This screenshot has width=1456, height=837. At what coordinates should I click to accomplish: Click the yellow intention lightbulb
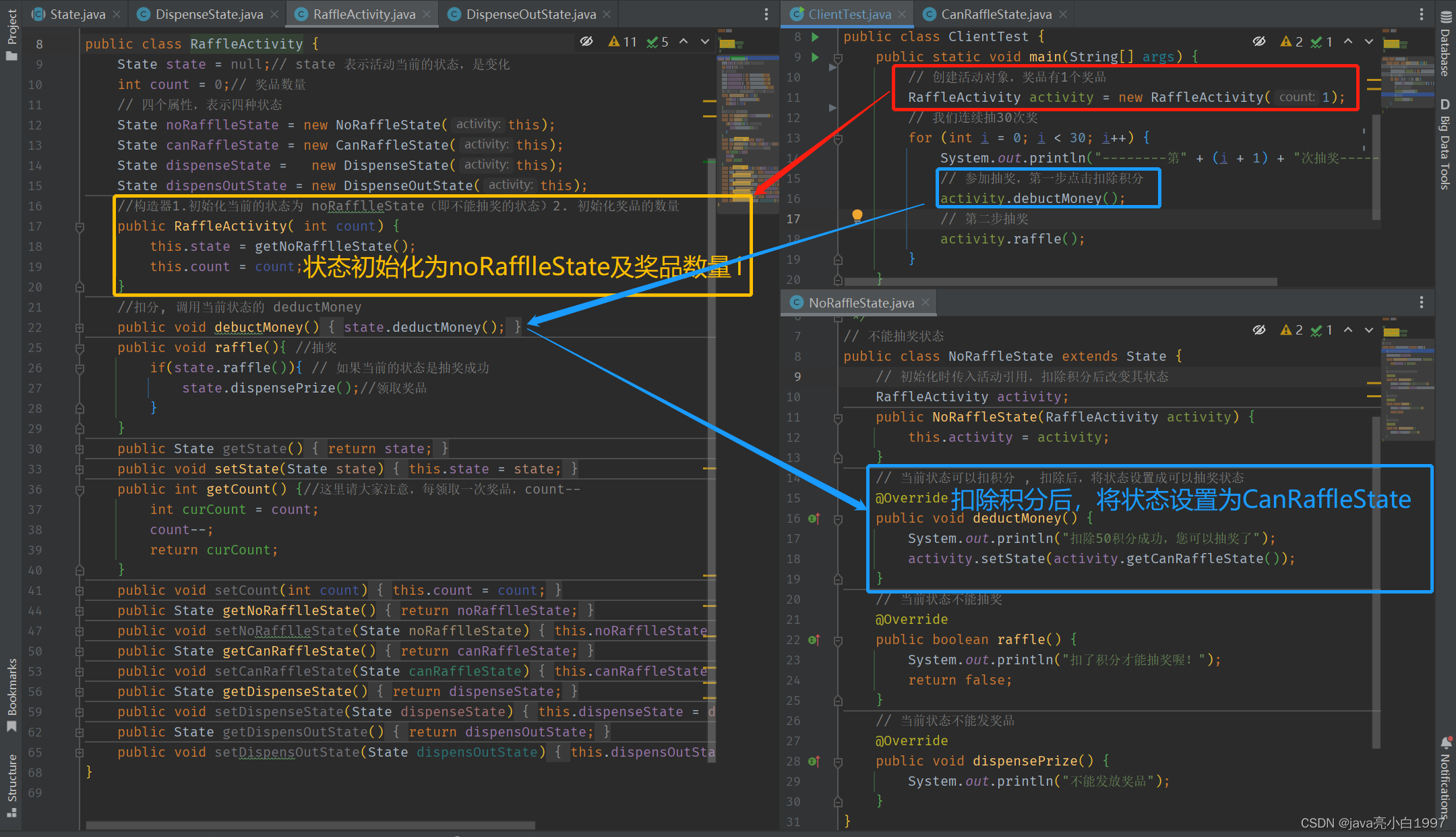coord(857,216)
